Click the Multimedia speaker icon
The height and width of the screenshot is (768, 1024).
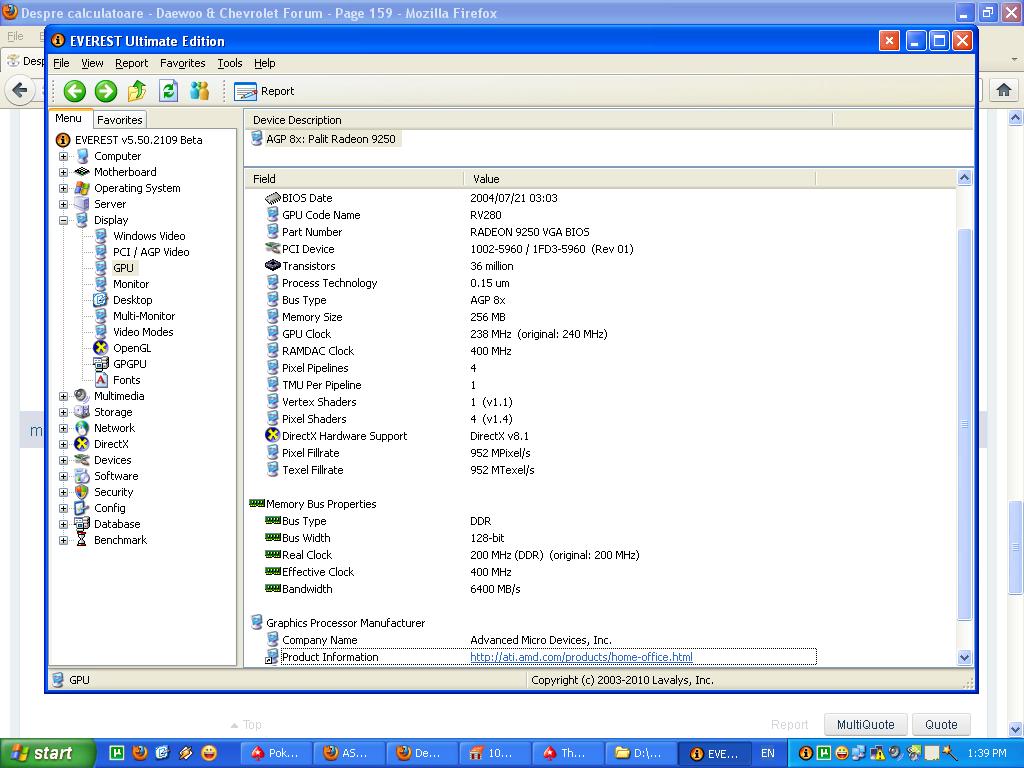(x=82, y=396)
